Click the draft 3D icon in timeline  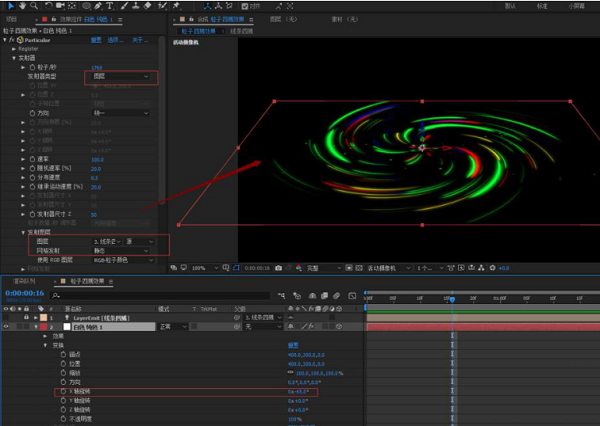coord(297,295)
